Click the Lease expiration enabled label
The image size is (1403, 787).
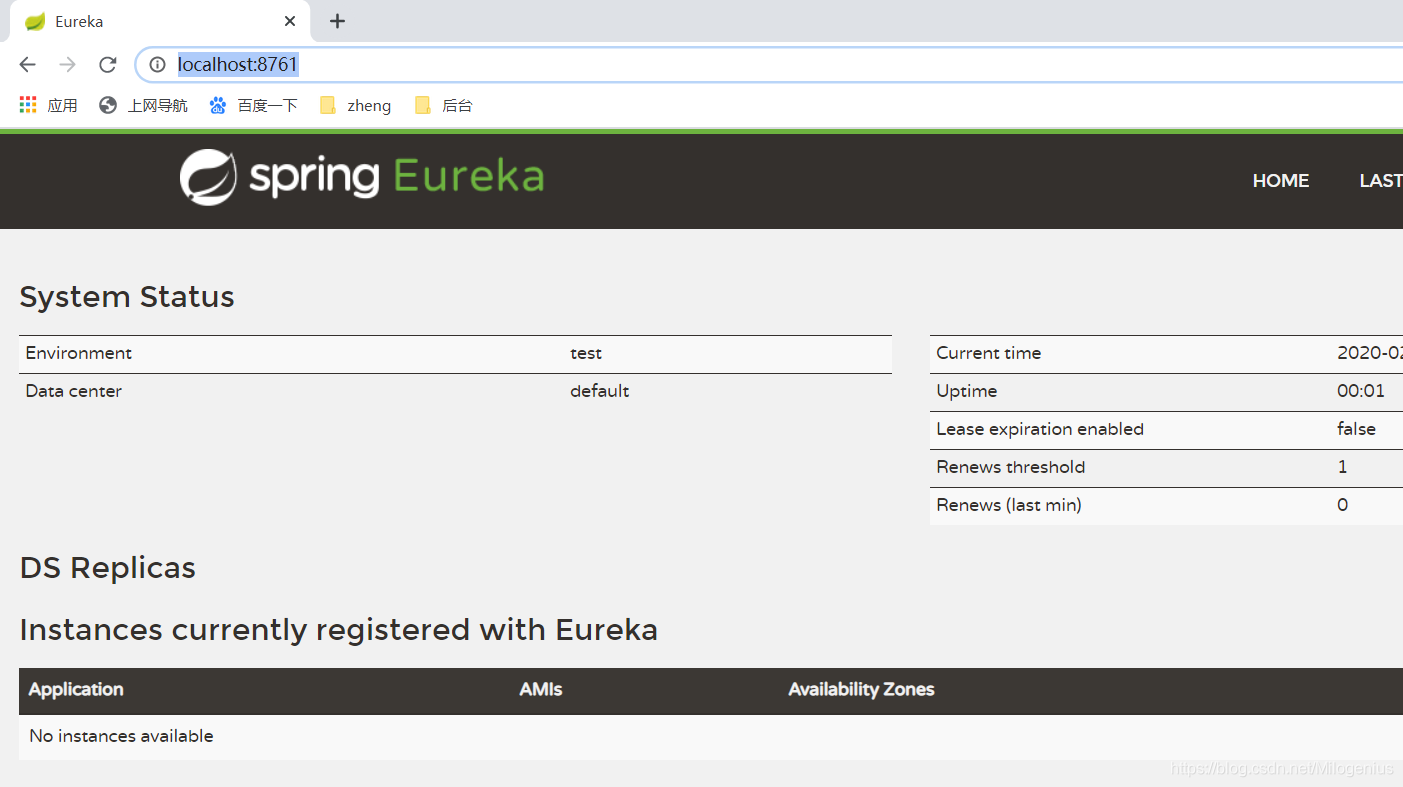click(1040, 429)
